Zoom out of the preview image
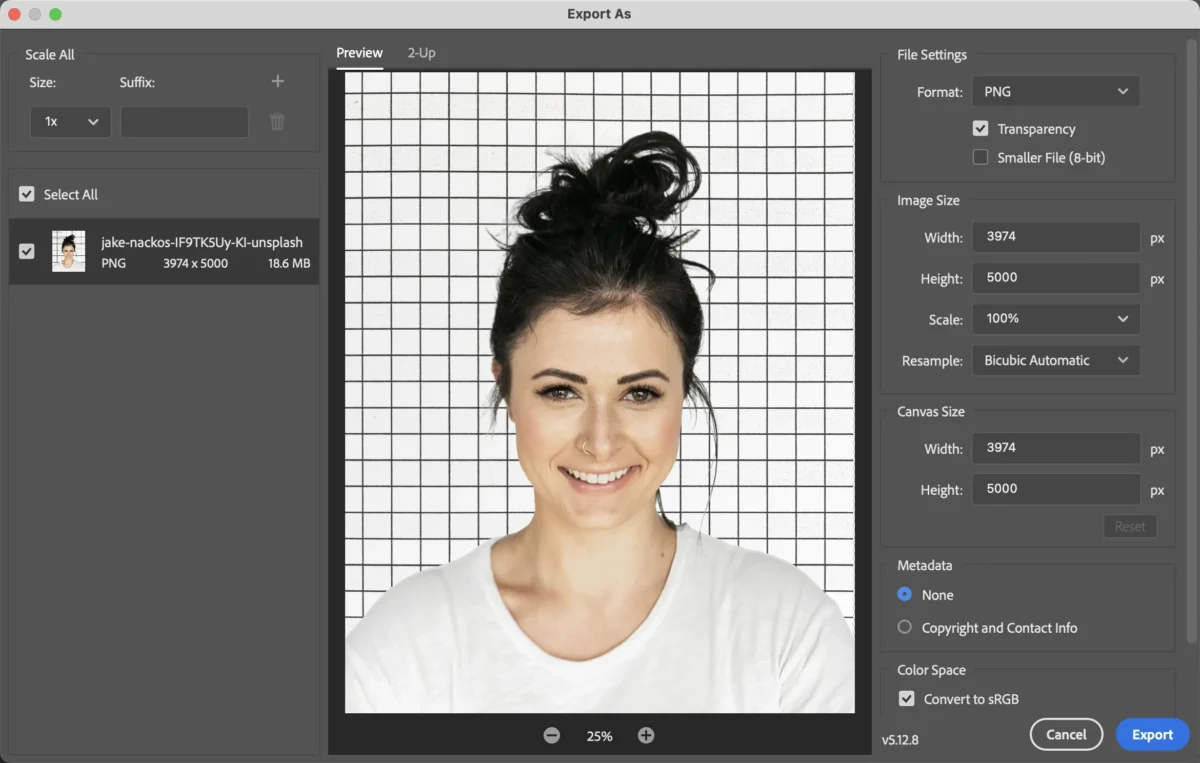Screen dimensions: 1200x763 552,734
